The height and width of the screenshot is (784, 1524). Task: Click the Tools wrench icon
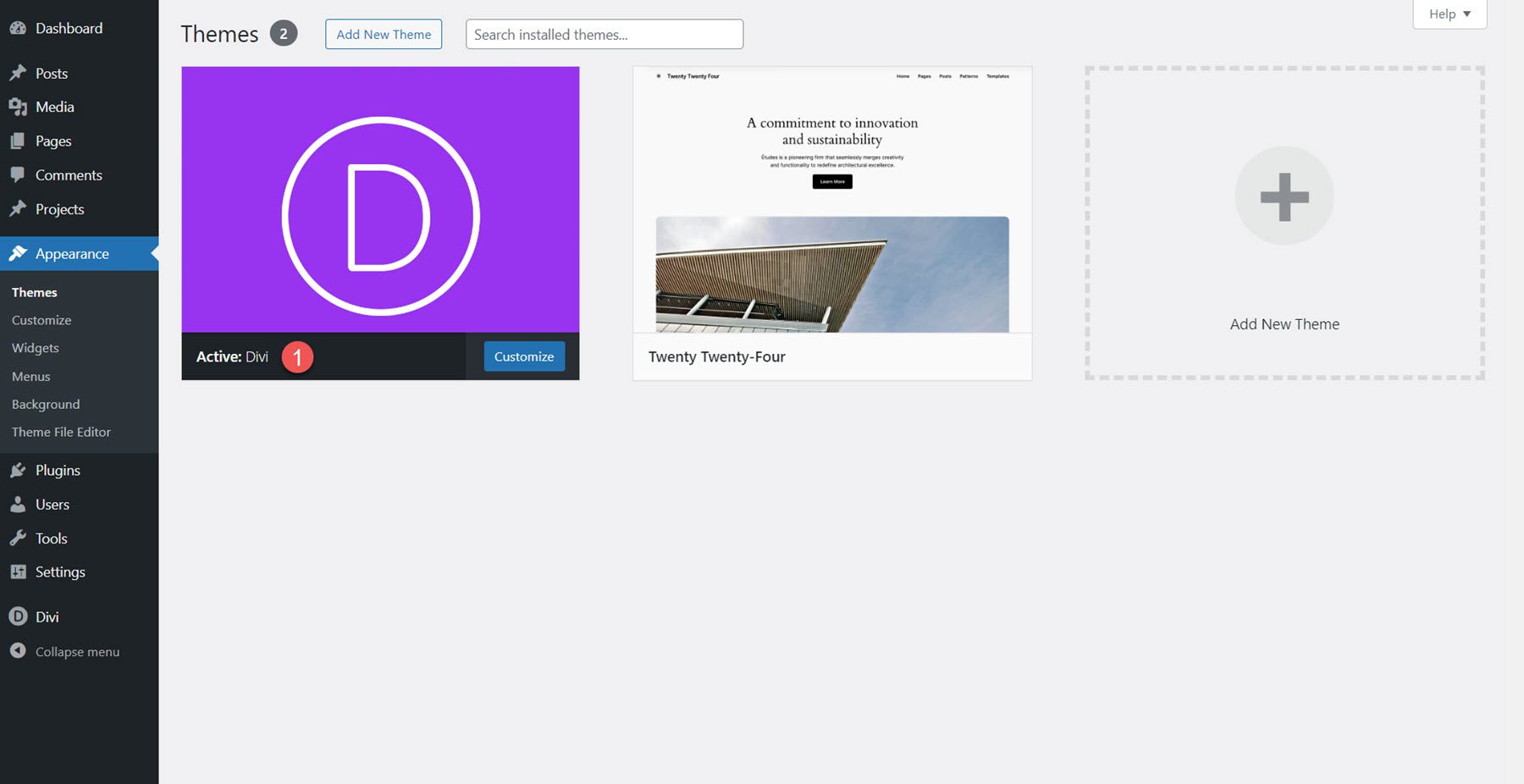(19, 538)
